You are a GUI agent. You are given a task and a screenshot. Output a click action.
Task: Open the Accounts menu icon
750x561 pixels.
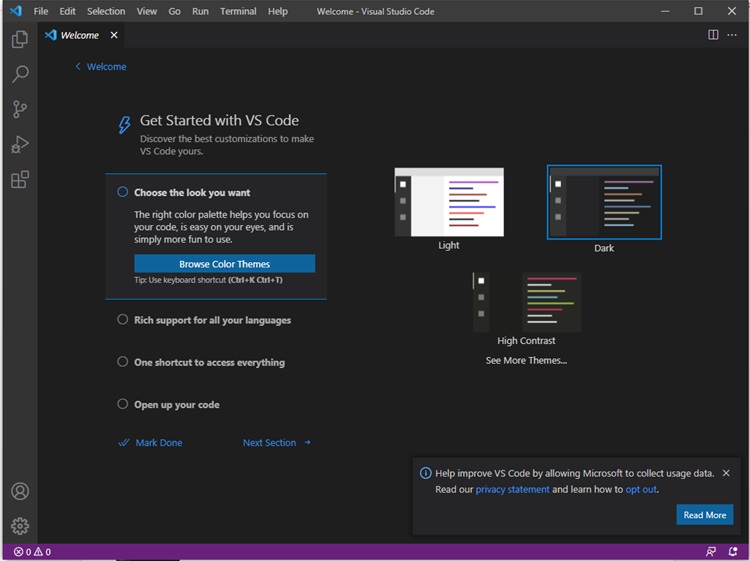coord(20,491)
